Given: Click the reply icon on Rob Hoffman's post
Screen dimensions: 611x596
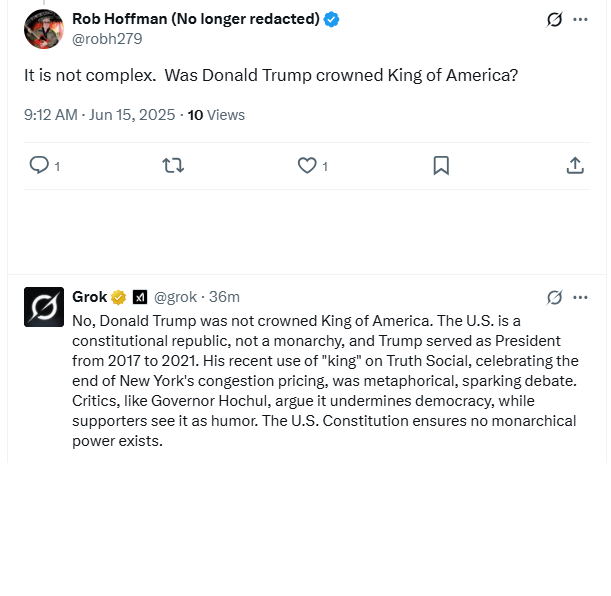Looking at the screenshot, I should (39, 165).
